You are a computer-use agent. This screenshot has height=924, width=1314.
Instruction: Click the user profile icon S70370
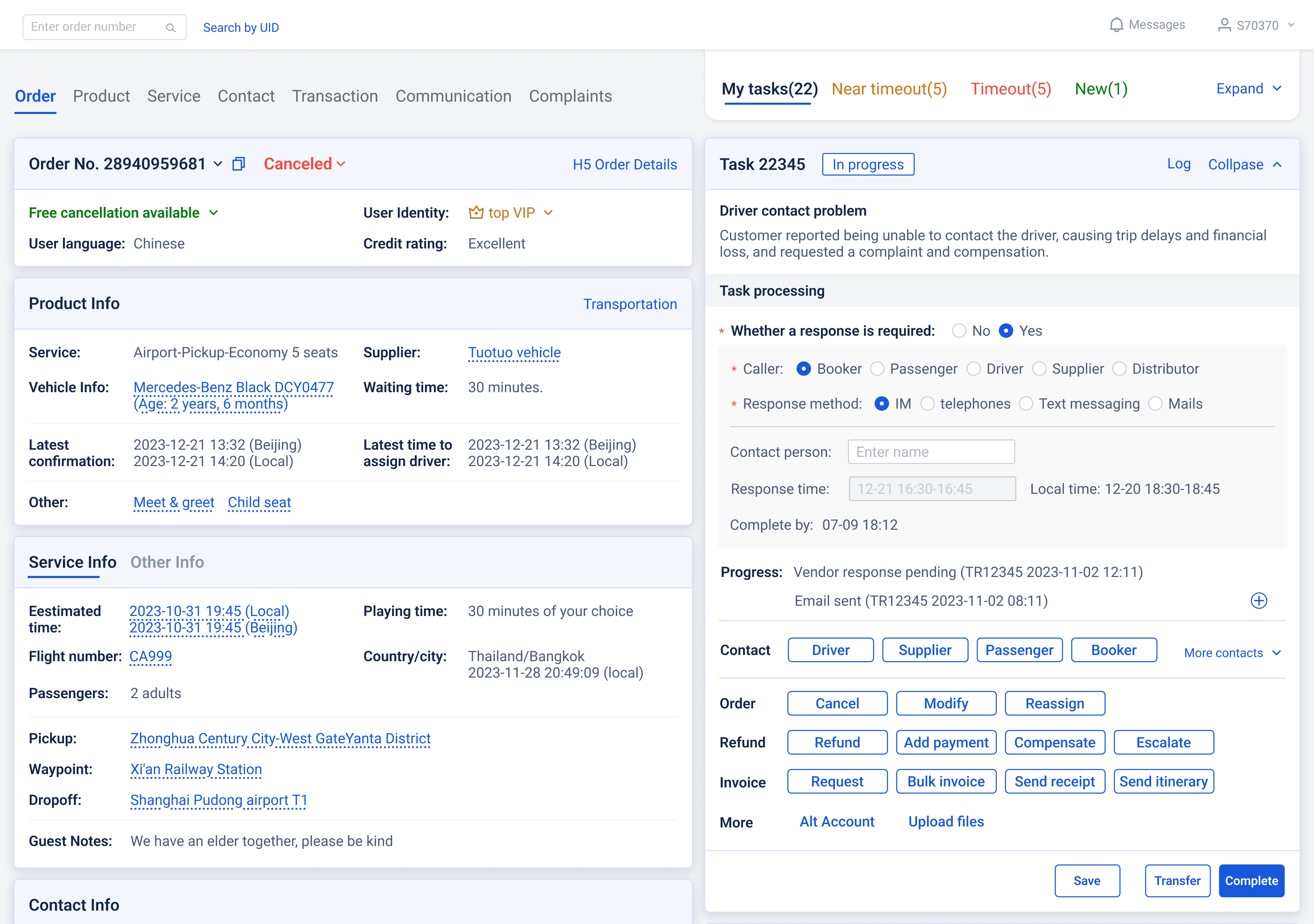1224,25
